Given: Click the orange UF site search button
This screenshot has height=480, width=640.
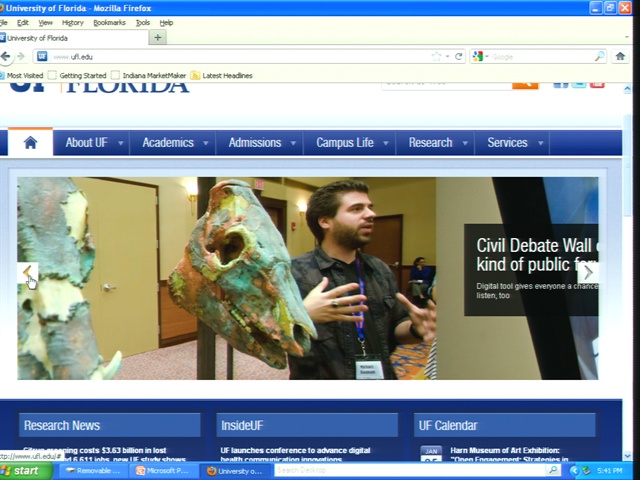Looking at the screenshot, I should pos(525,85).
